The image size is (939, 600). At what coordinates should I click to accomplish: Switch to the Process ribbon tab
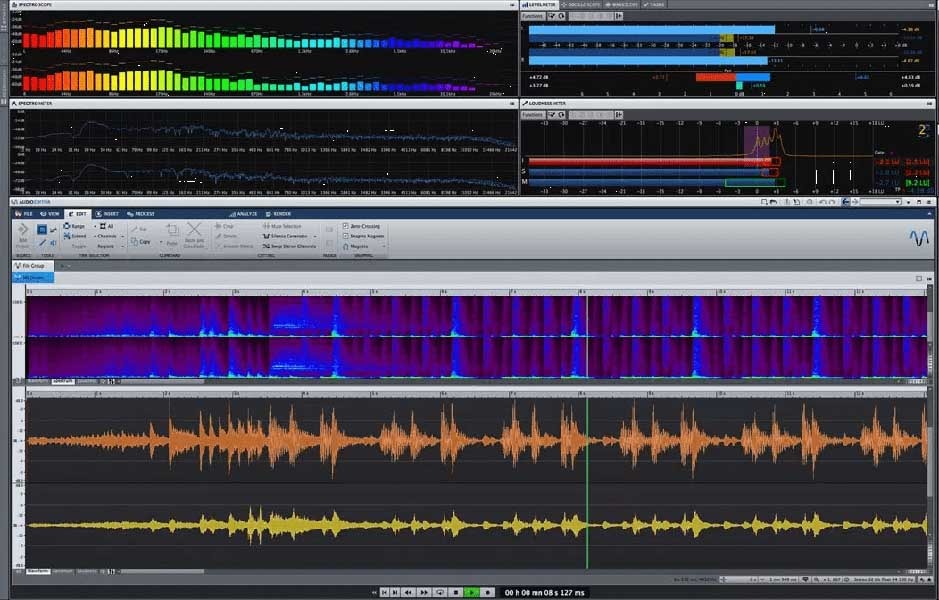tap(141, 214)
